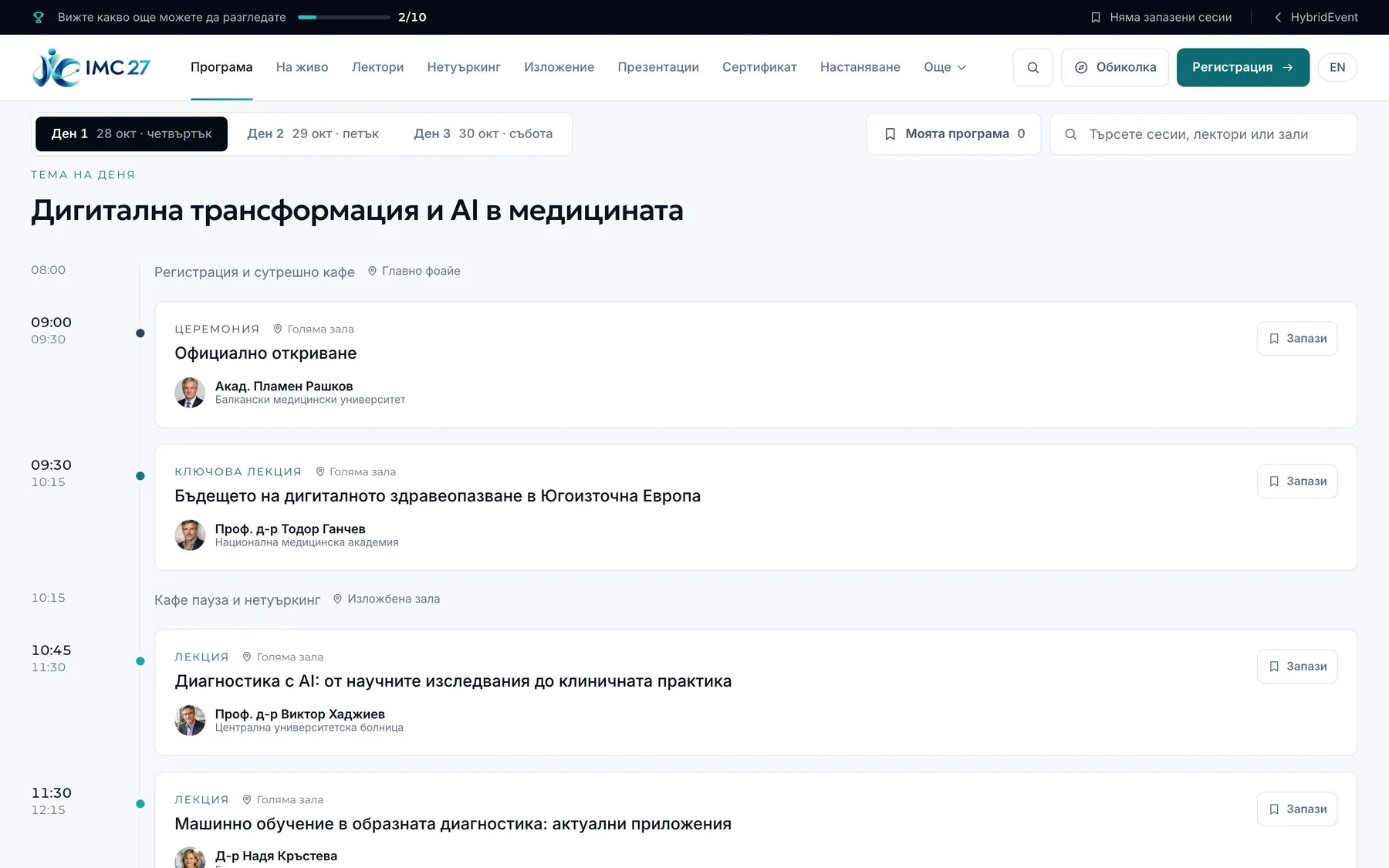Click Проф. д-р Тодор Ганчев's photo
1389x868 pixels.
(190, 535)
